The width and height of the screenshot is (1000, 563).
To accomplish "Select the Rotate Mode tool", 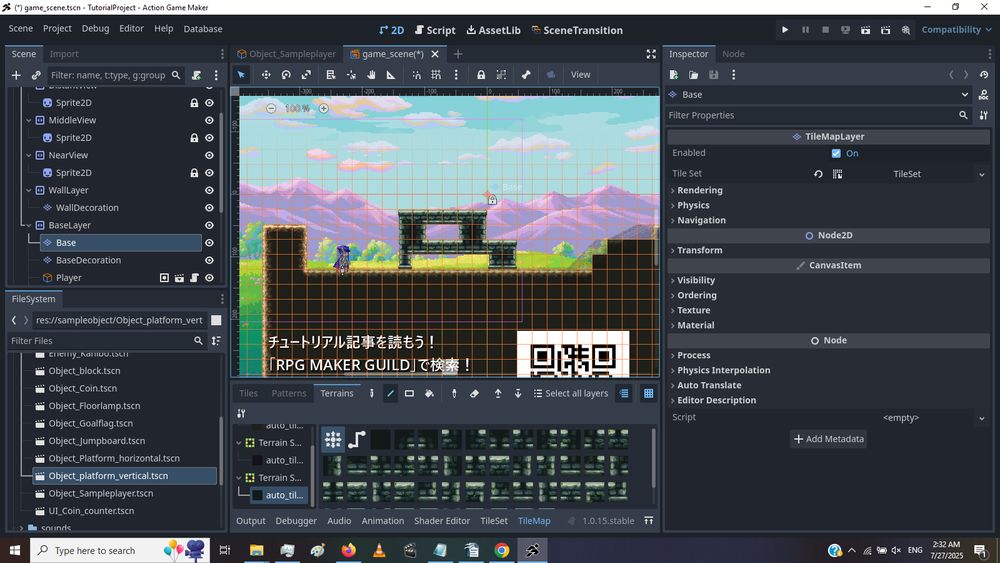I will 286,75.
